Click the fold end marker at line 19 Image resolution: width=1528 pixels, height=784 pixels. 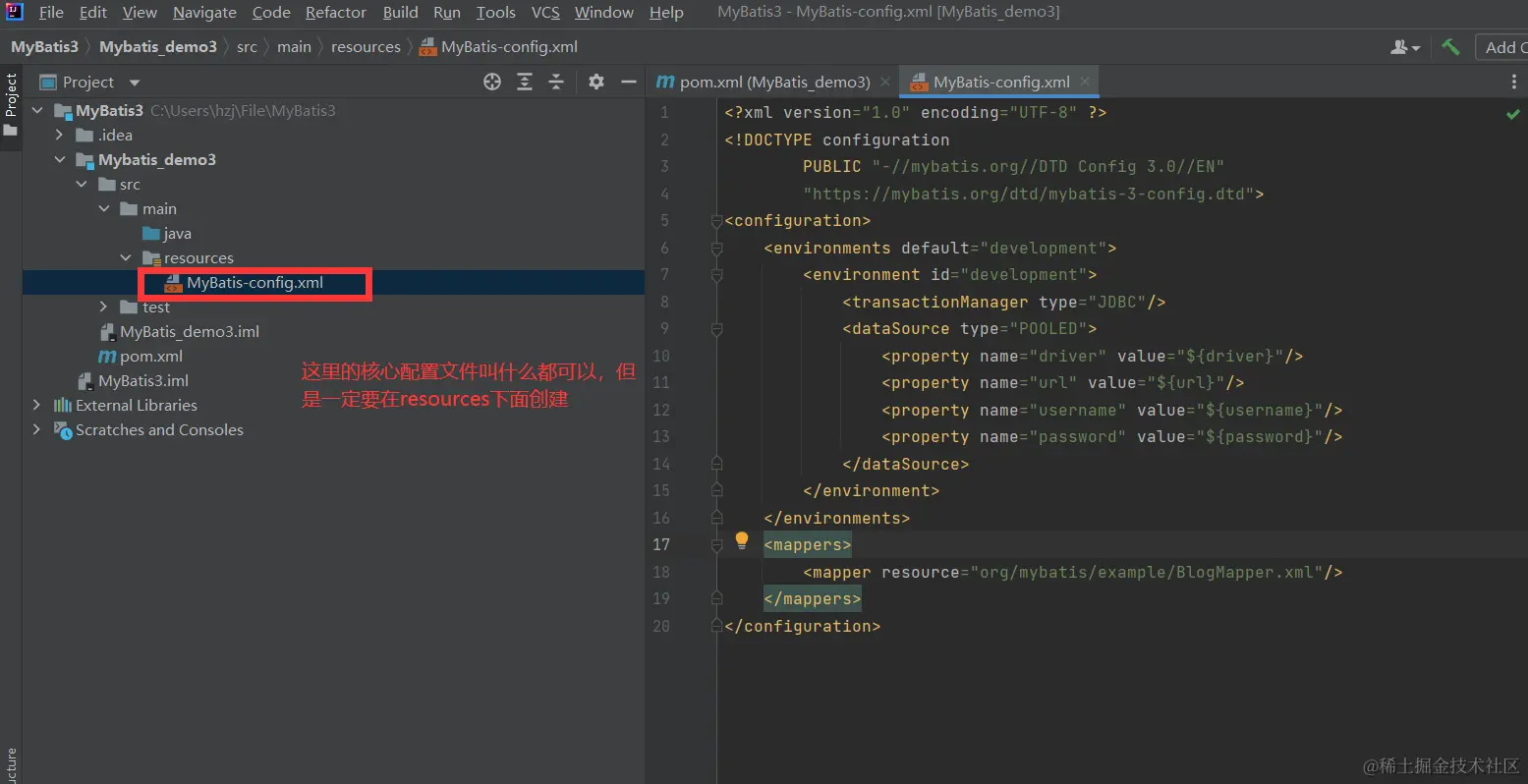716,598
